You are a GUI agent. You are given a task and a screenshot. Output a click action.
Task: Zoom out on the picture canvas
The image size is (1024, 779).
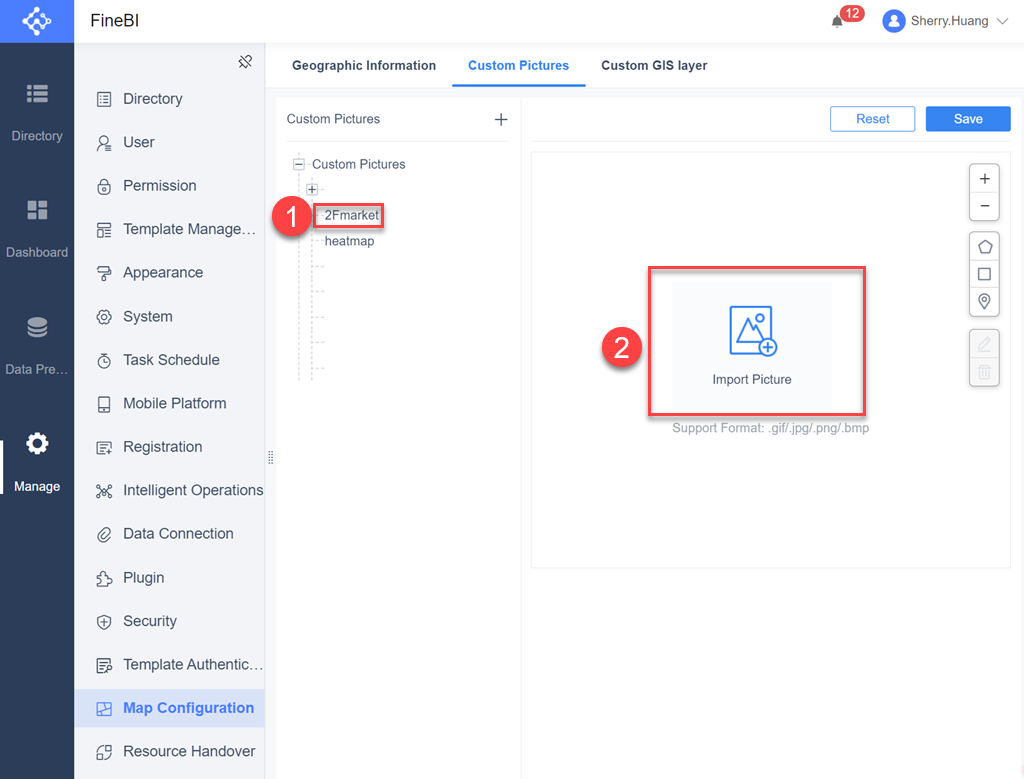[984, 206]
